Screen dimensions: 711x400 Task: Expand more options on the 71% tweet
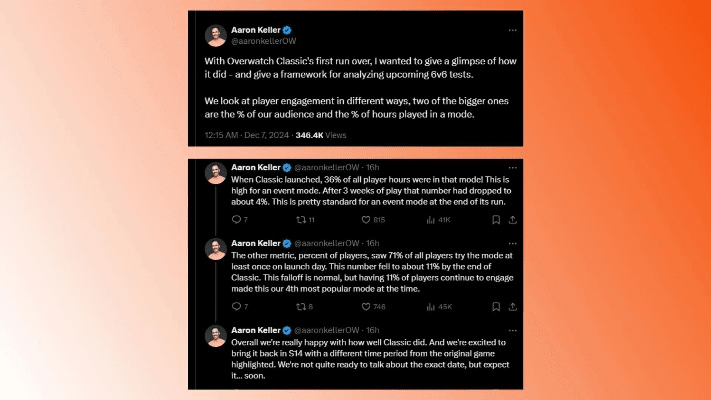pyautogui.click(x=512, y=243)
